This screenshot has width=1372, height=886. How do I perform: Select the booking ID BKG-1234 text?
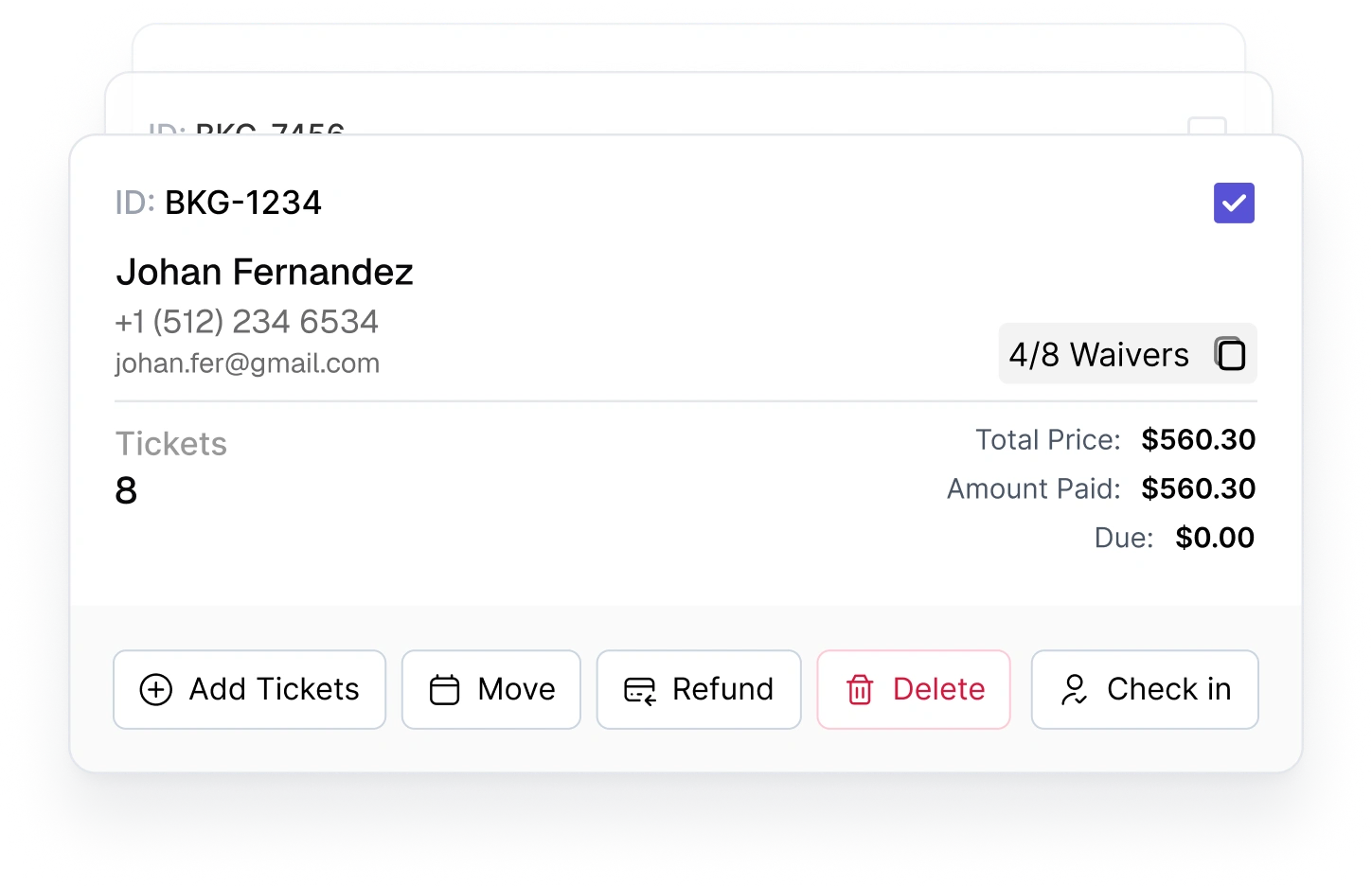coord(243,203)
